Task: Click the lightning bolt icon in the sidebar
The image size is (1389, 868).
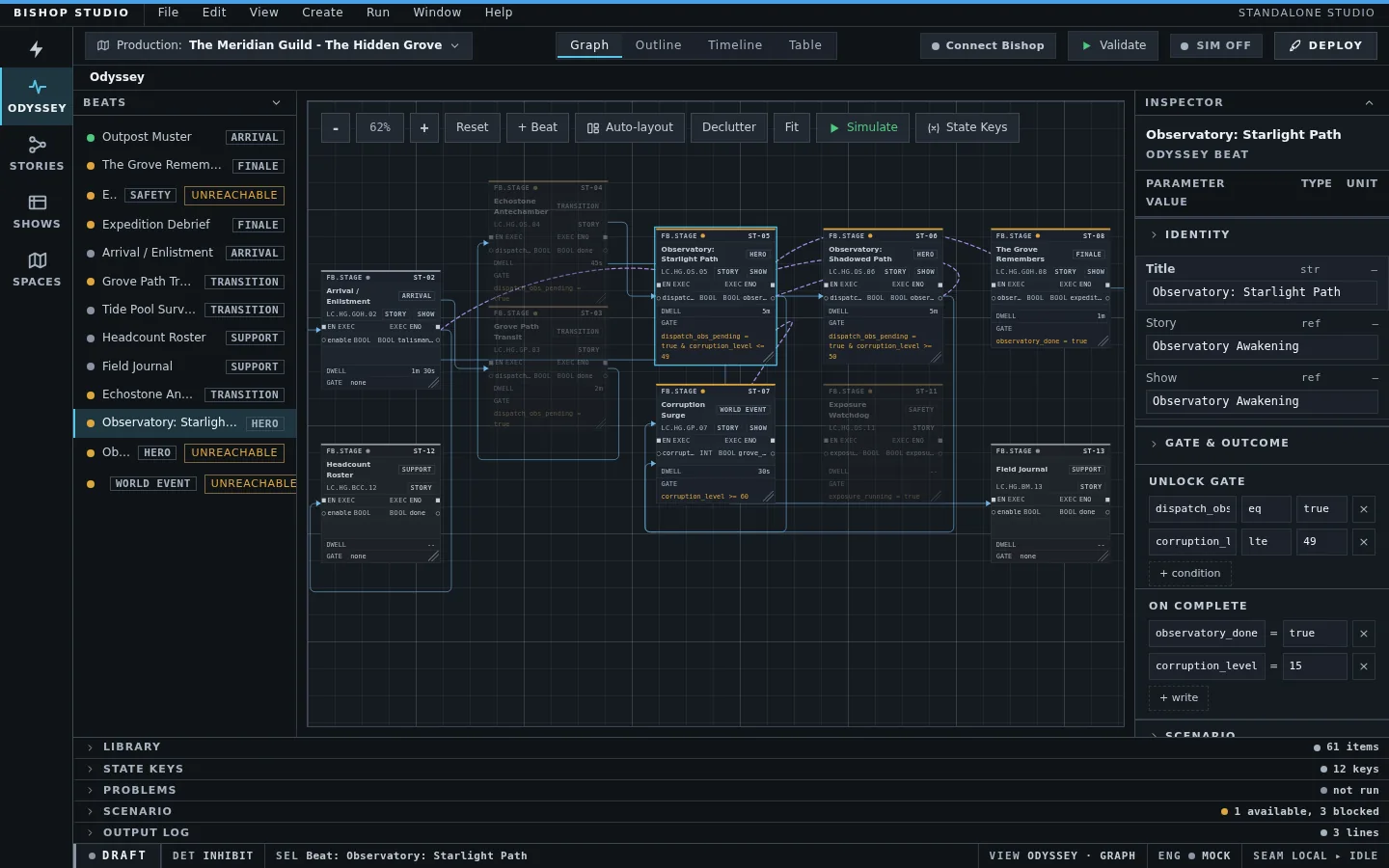Action: (x=36, y=49)
